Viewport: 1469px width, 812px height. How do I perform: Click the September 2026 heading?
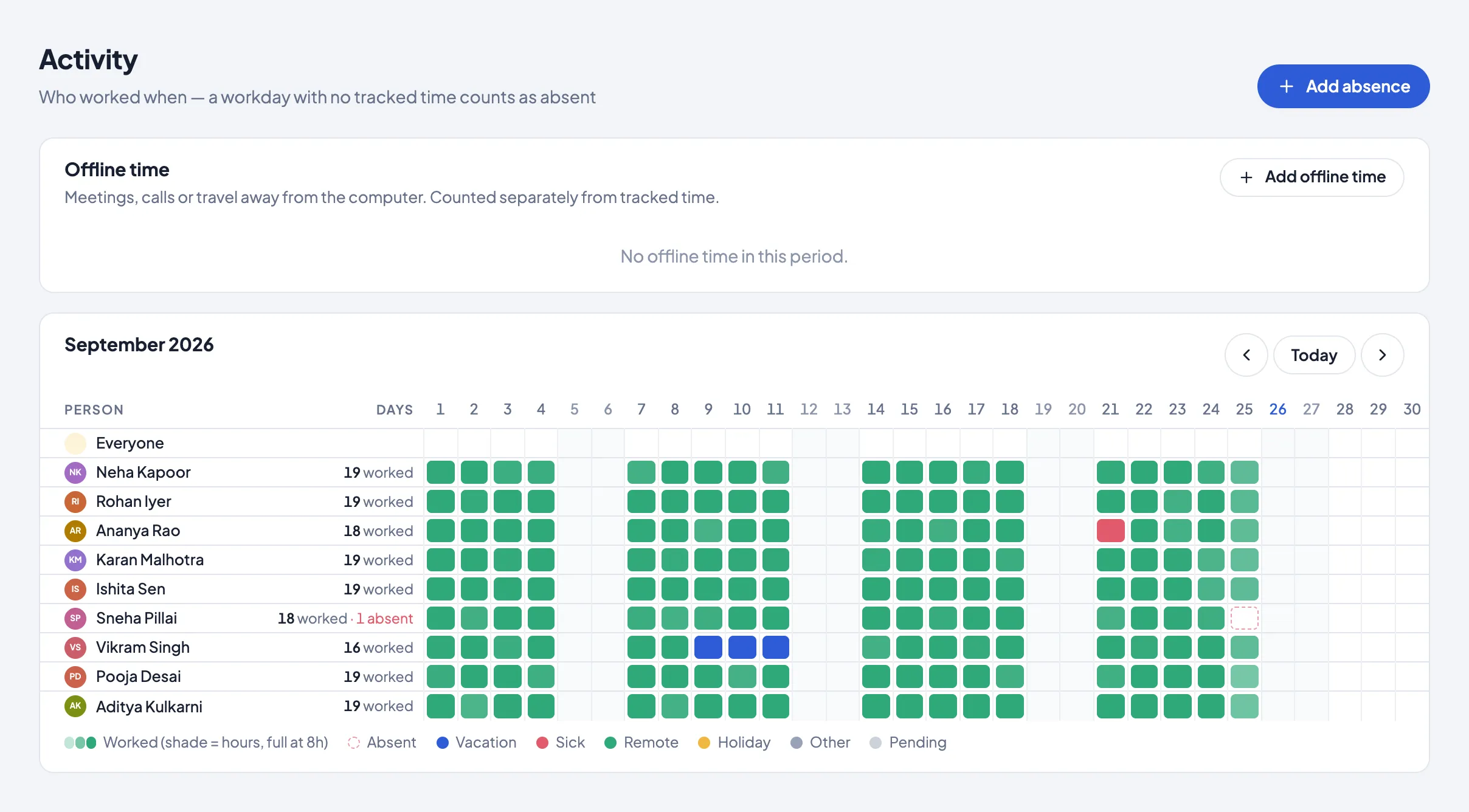139,345
